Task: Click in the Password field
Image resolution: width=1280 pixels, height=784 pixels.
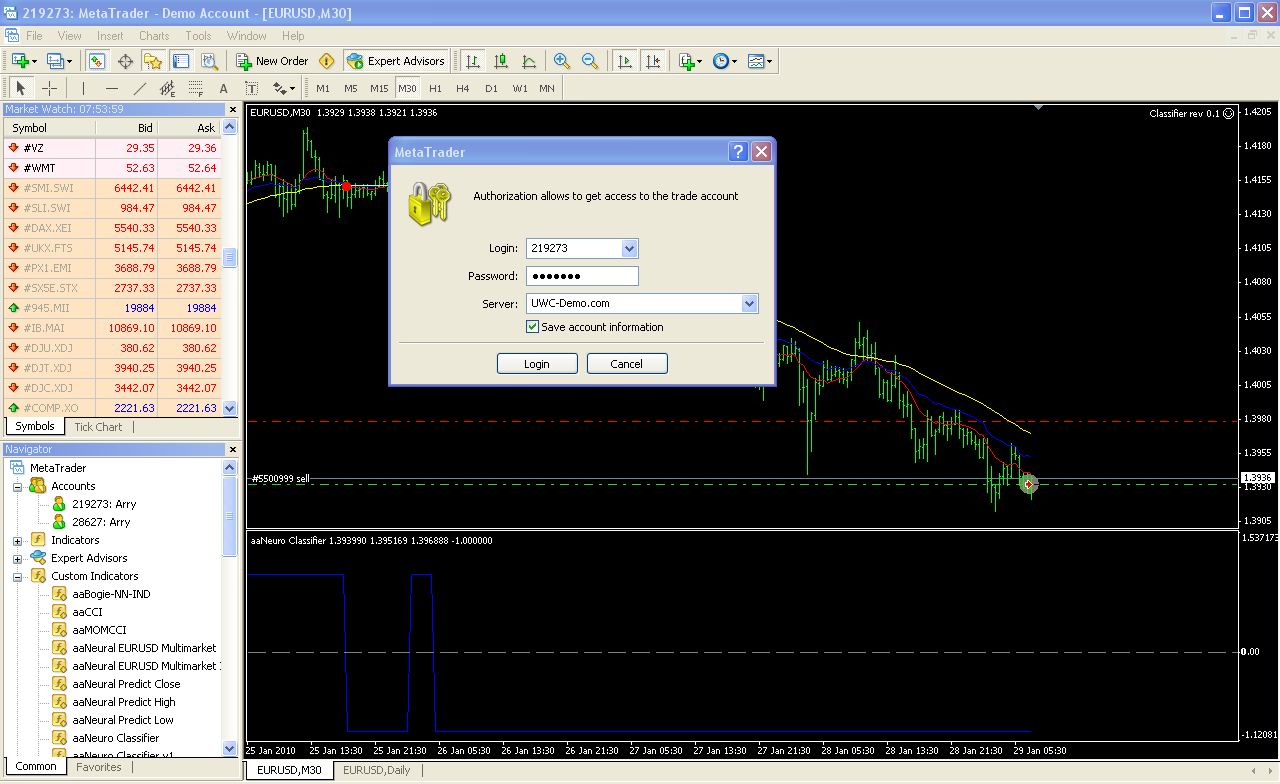Action: point(582,276)
